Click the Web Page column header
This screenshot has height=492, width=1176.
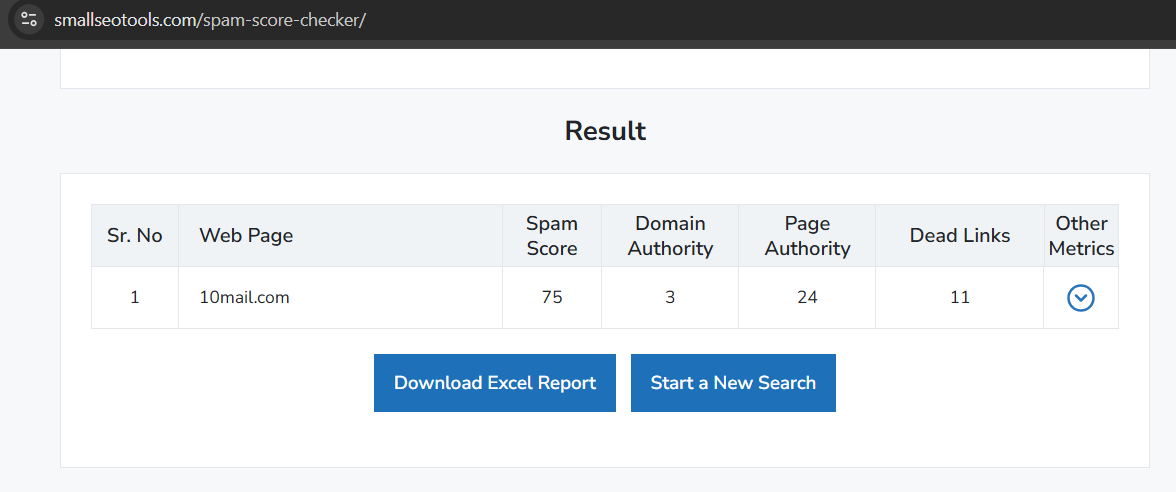coord(340,236)
